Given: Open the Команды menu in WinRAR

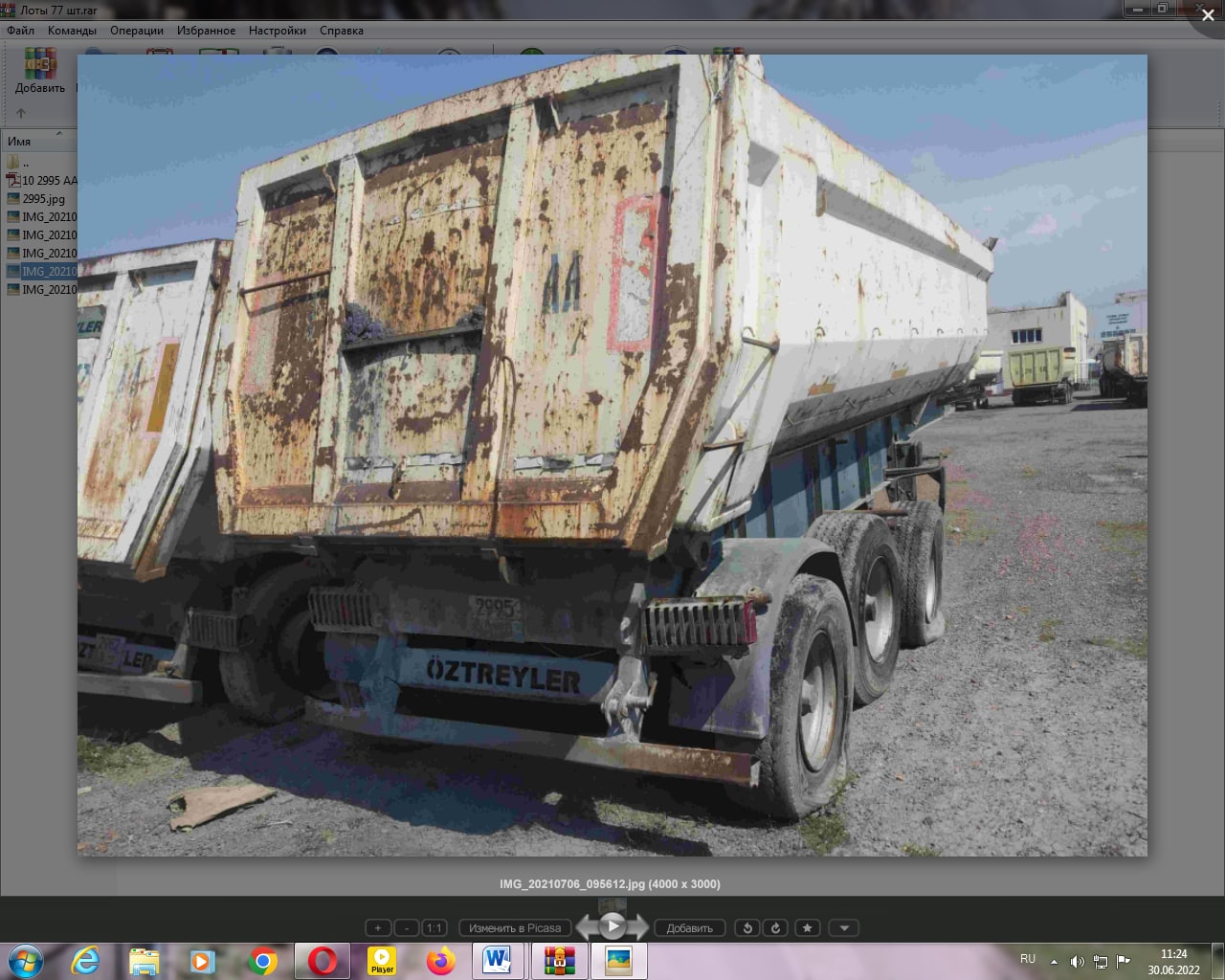Looking at the screenshot, I should coord(72,31).
